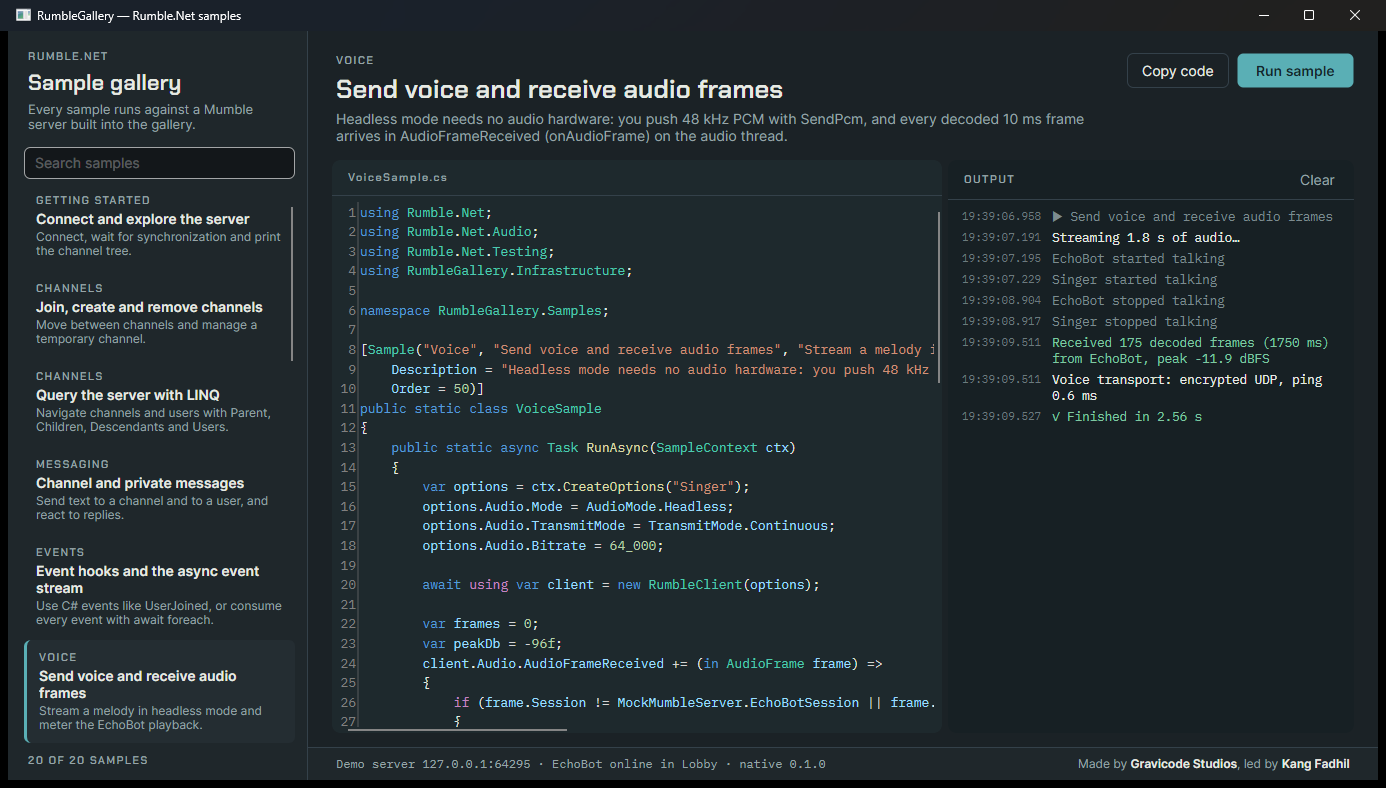
Task: Click the 'options.Audio.Bitrate = 64_000' code line
Action: [x=543, y=546]
